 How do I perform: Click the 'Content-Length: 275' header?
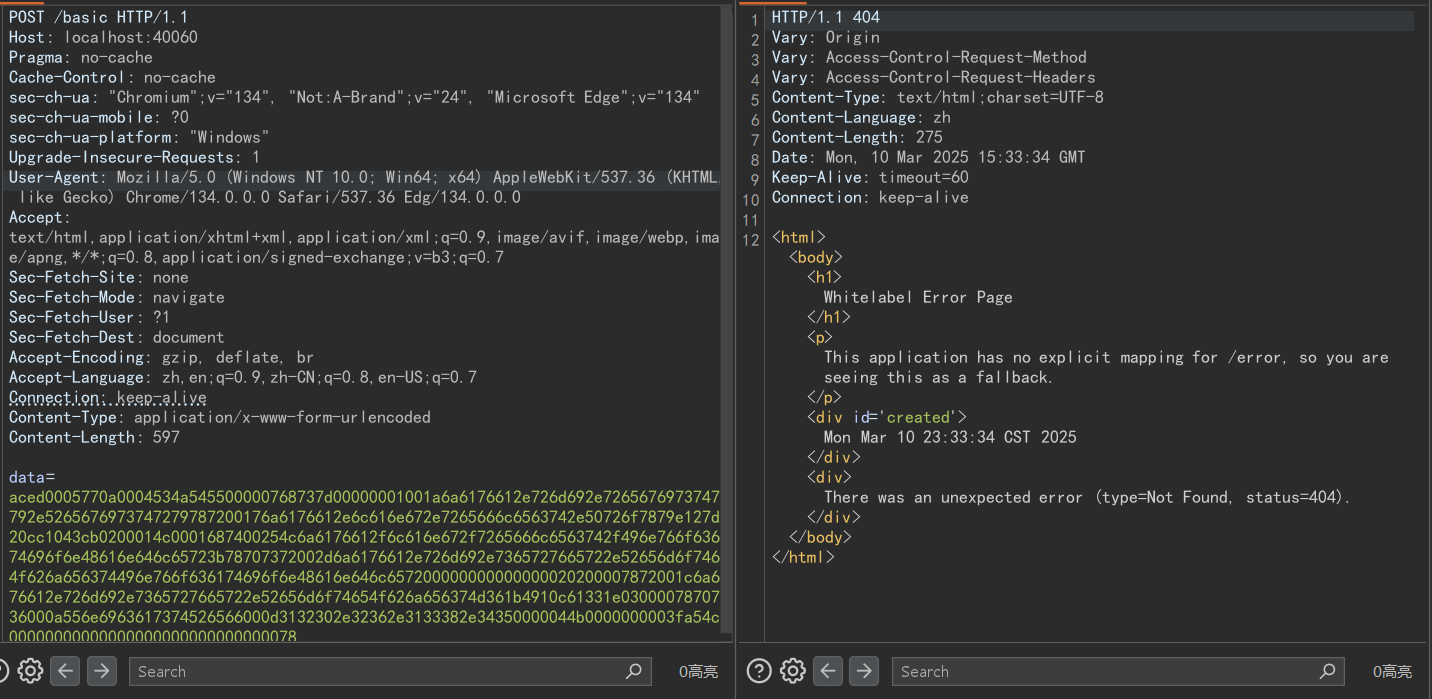(857, 137)
